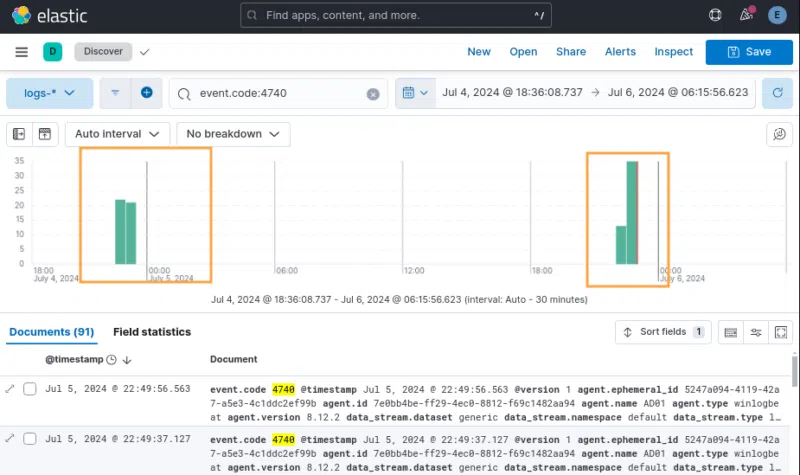This screenshot has width=800, height=475.
Task: Open the user avatar E menu
Action: (777, 15)
